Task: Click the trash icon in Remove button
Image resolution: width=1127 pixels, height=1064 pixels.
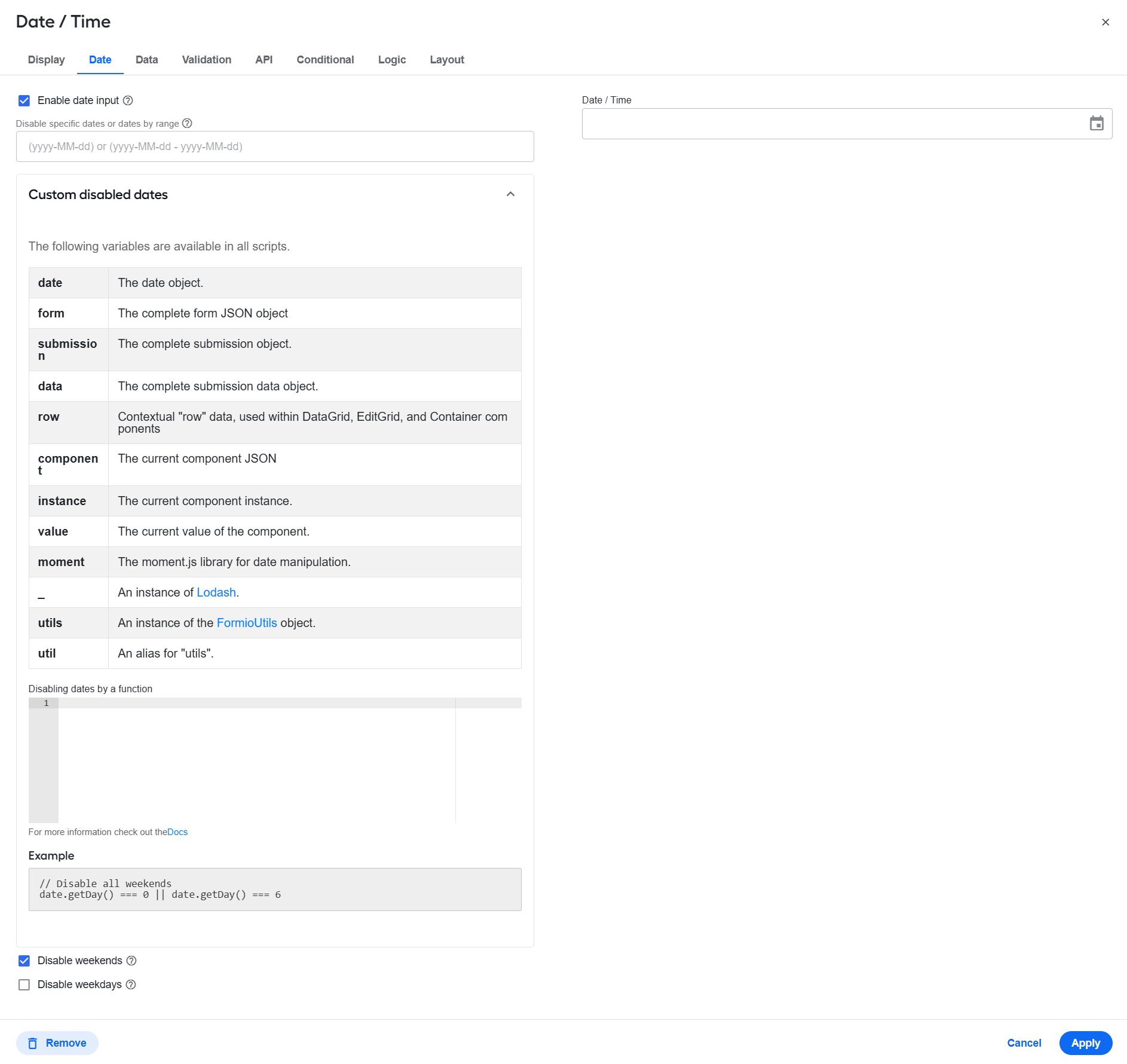Action: click(33, 1043)
